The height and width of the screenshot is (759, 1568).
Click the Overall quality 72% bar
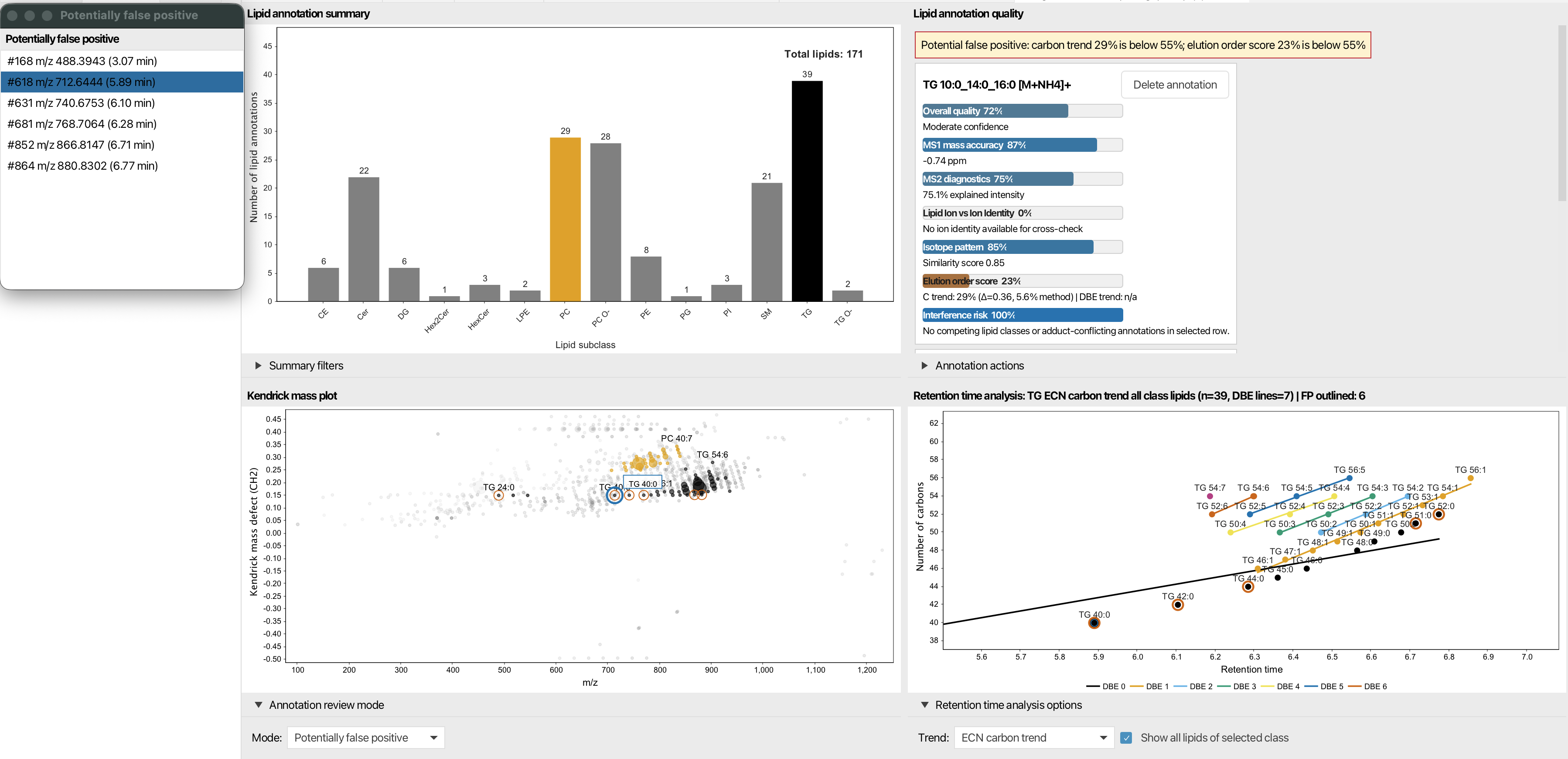pos(1022,111)
